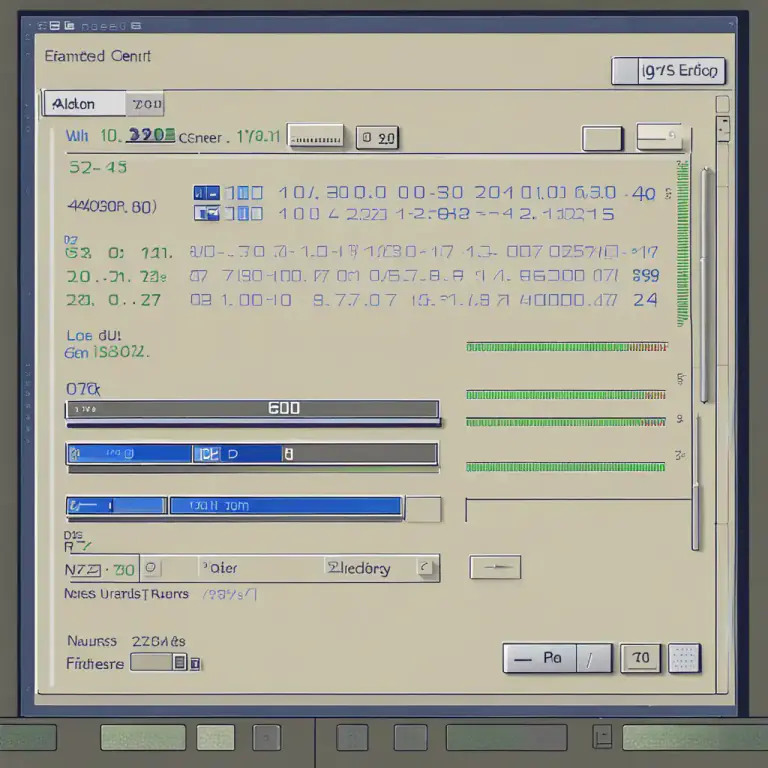768x768 pixels.
Task: Click the blue "0a n 1om" bar
Action: pos(286,505)
